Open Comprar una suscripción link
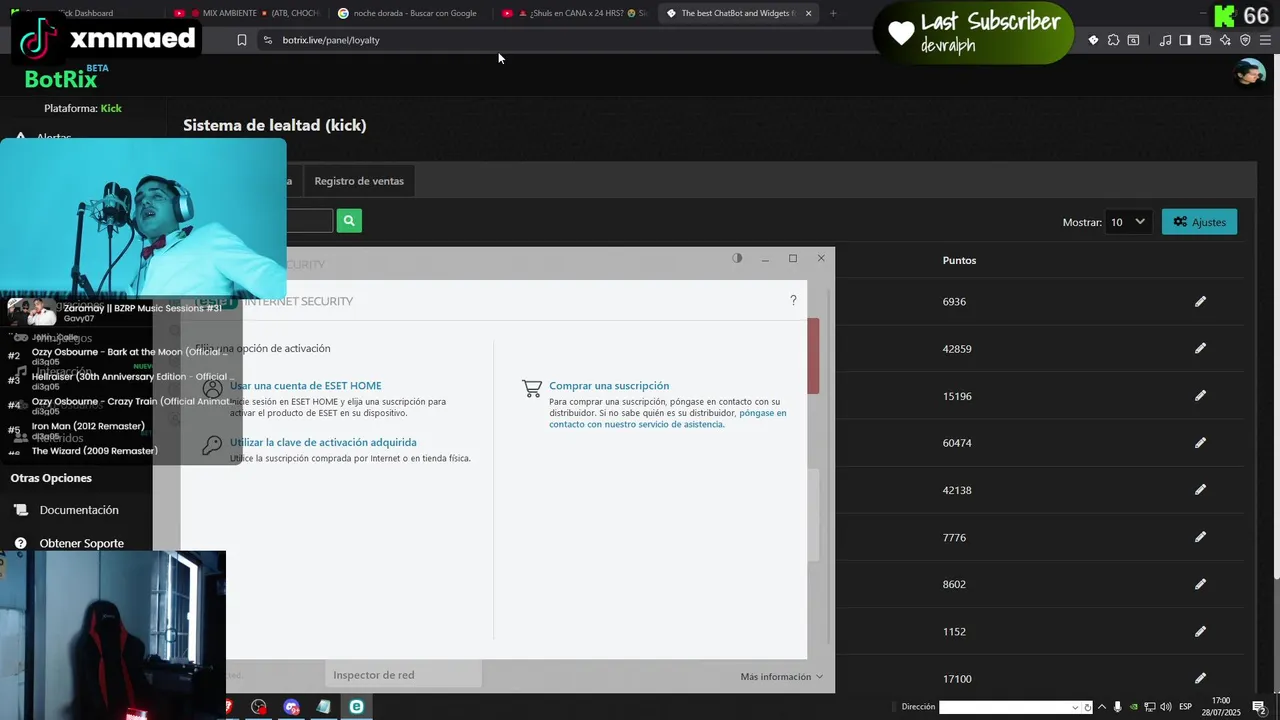The image size is (1280, 720). point(609,386)
